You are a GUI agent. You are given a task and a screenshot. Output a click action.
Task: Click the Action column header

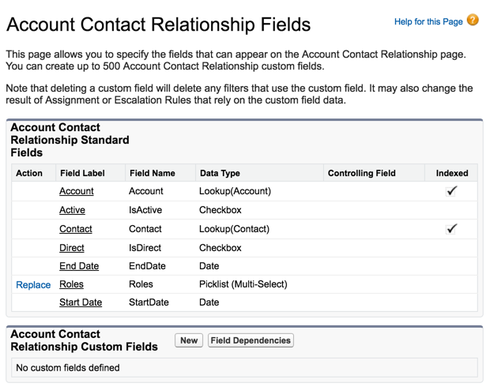click(29, 173)
